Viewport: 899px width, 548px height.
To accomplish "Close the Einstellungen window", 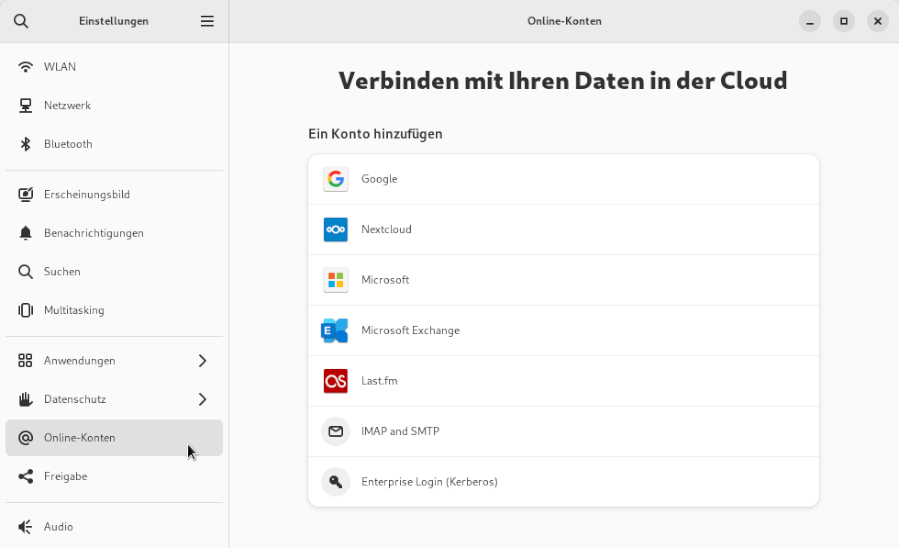I will click(x=877, y=21).
